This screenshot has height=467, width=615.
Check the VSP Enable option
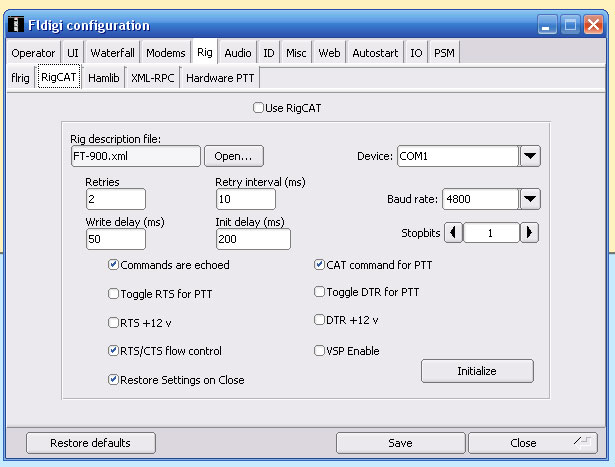pyautogui.click(x=320, y=351)
